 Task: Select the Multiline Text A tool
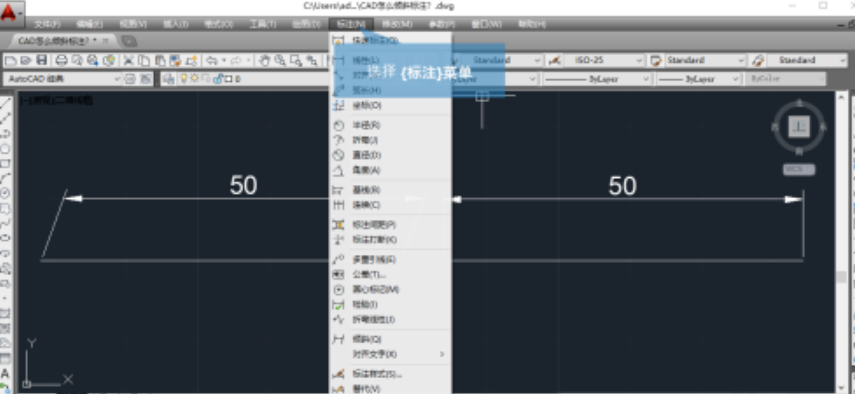[5, 374]
